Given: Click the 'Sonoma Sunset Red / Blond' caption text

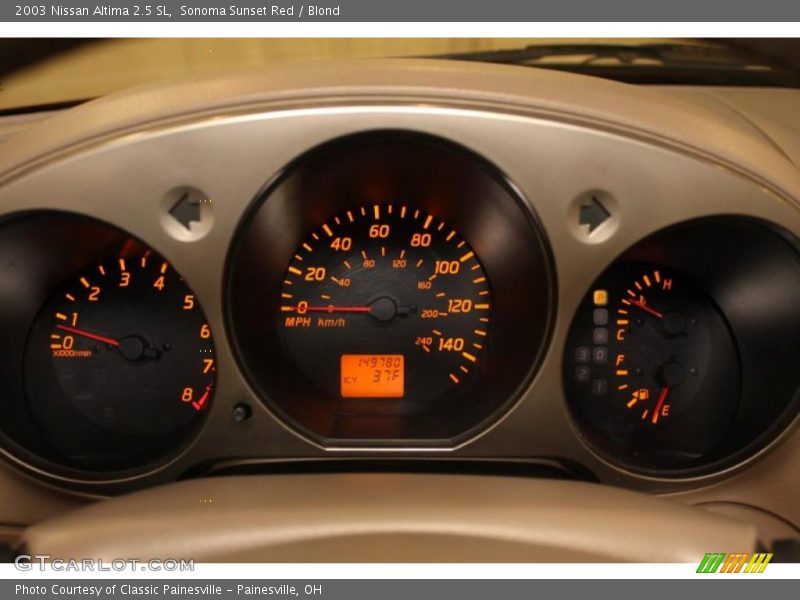Looking at the screenshot, I should (260, 11).
